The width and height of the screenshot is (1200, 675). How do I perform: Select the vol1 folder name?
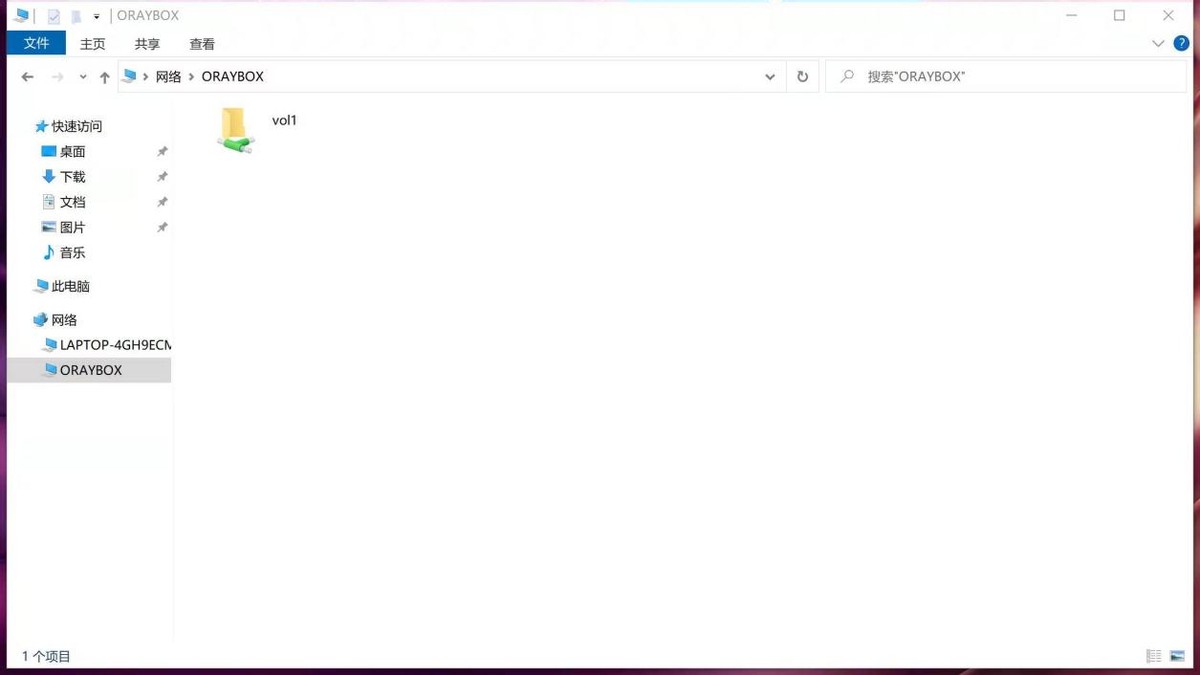coord(285,120)
